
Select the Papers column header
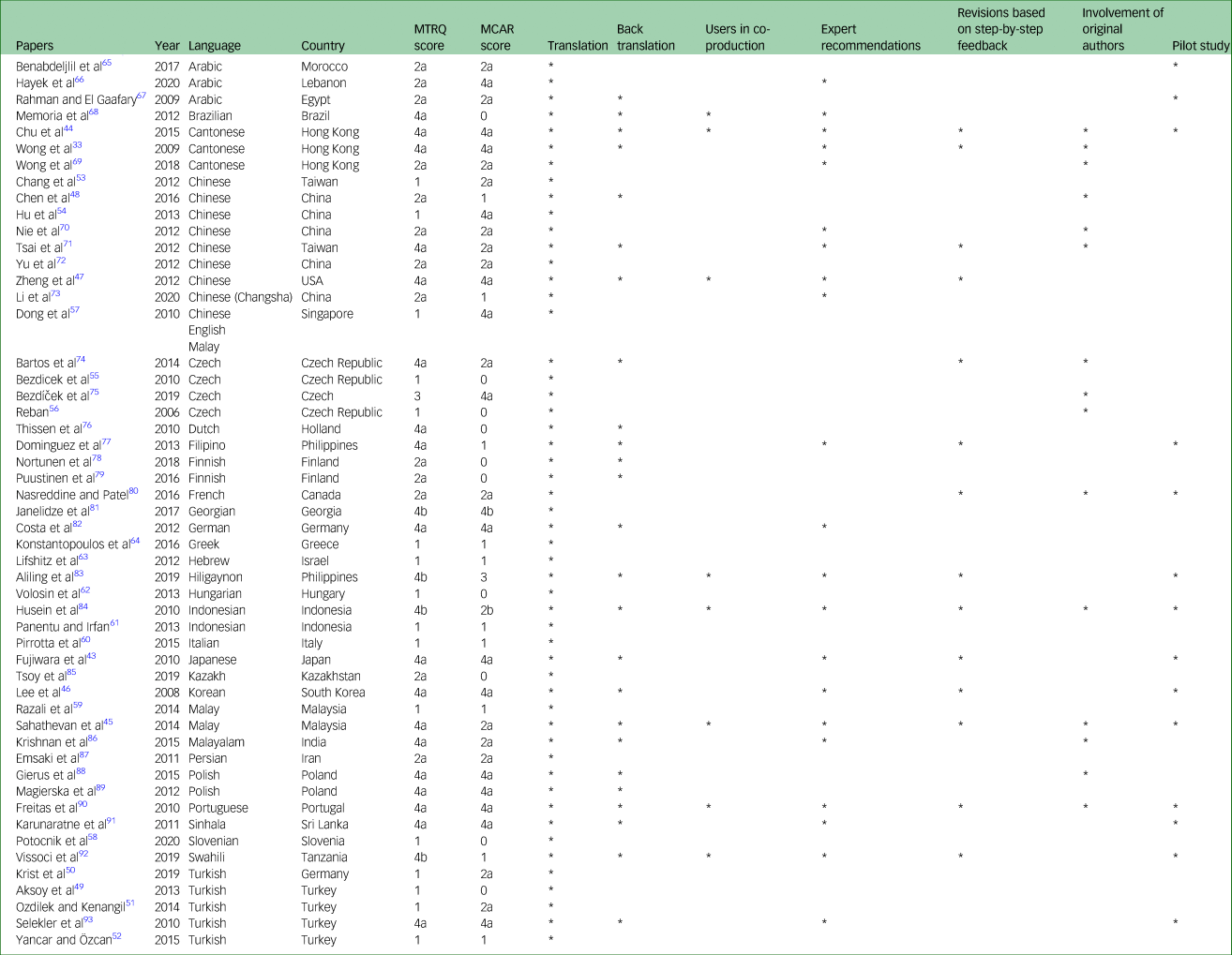(35, 46)
